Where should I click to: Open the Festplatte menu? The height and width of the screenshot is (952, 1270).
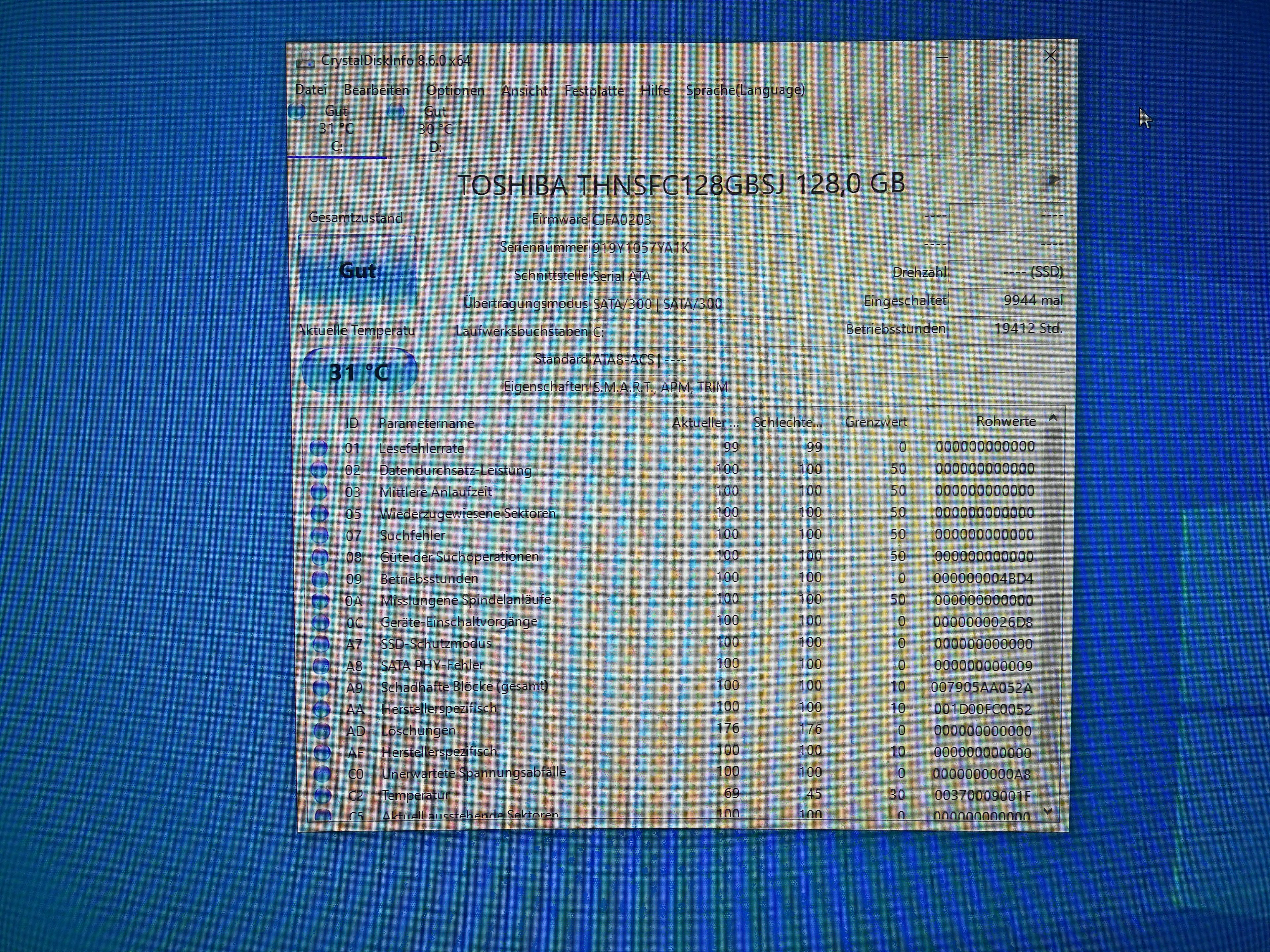[x=594, y=90]
